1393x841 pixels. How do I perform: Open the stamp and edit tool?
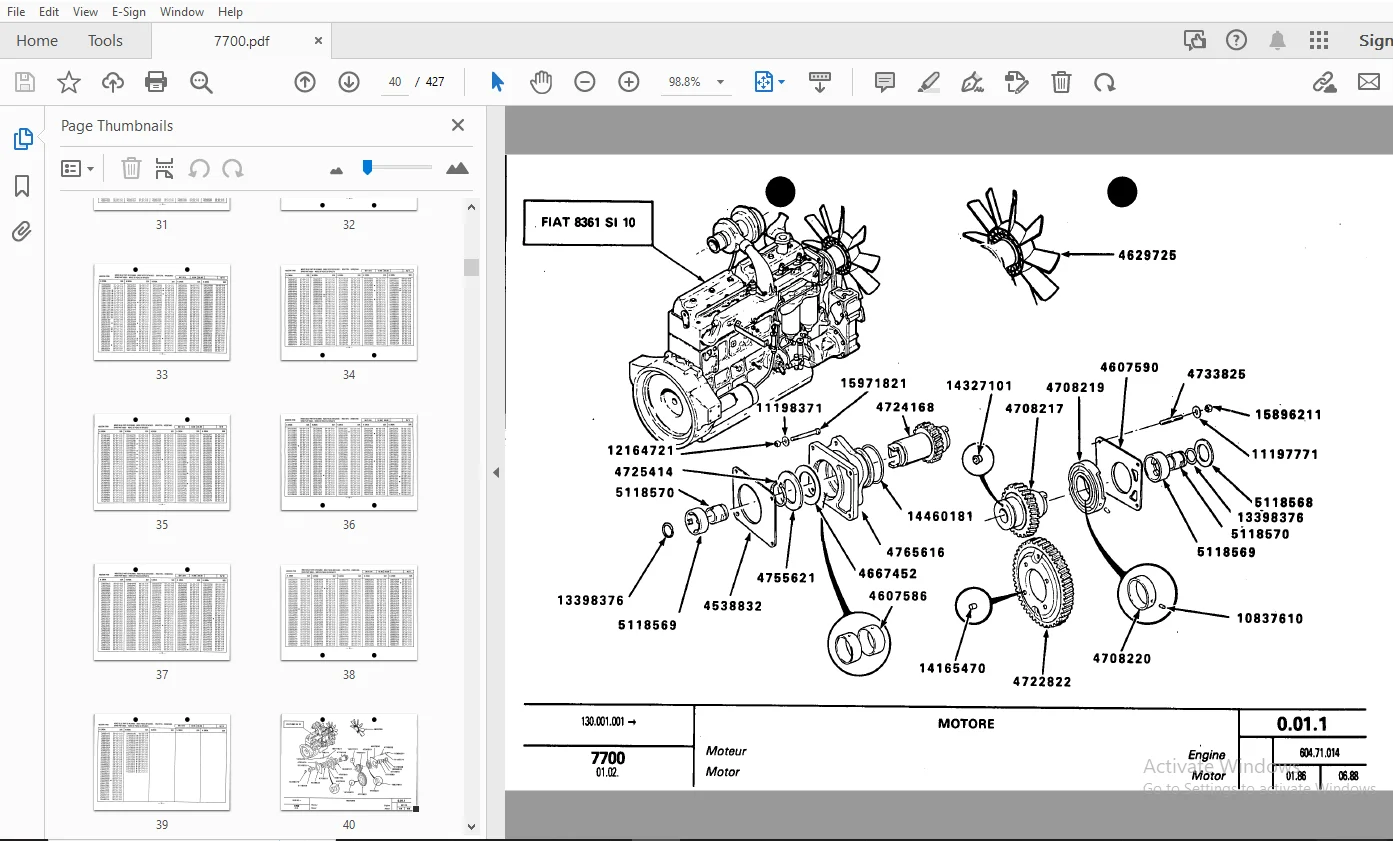point(1016,82)
